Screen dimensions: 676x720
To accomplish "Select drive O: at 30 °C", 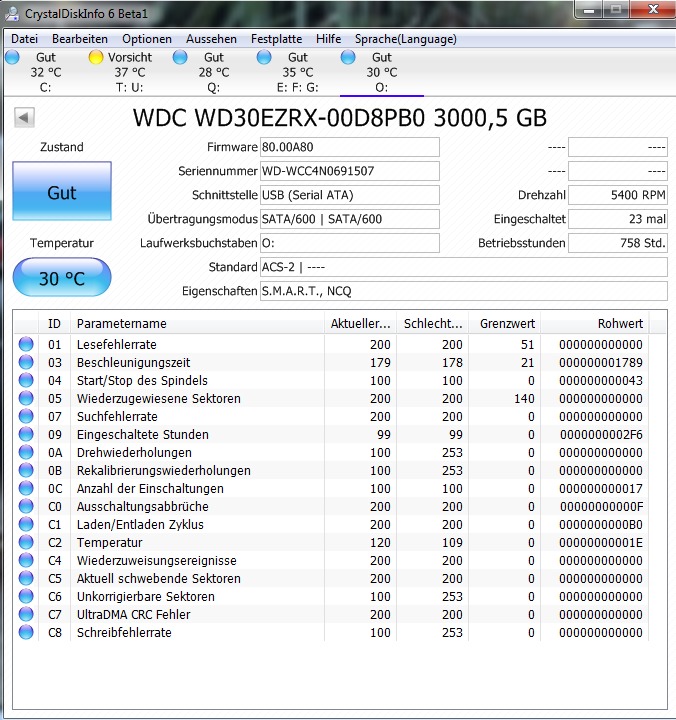I will click(382, 72).
